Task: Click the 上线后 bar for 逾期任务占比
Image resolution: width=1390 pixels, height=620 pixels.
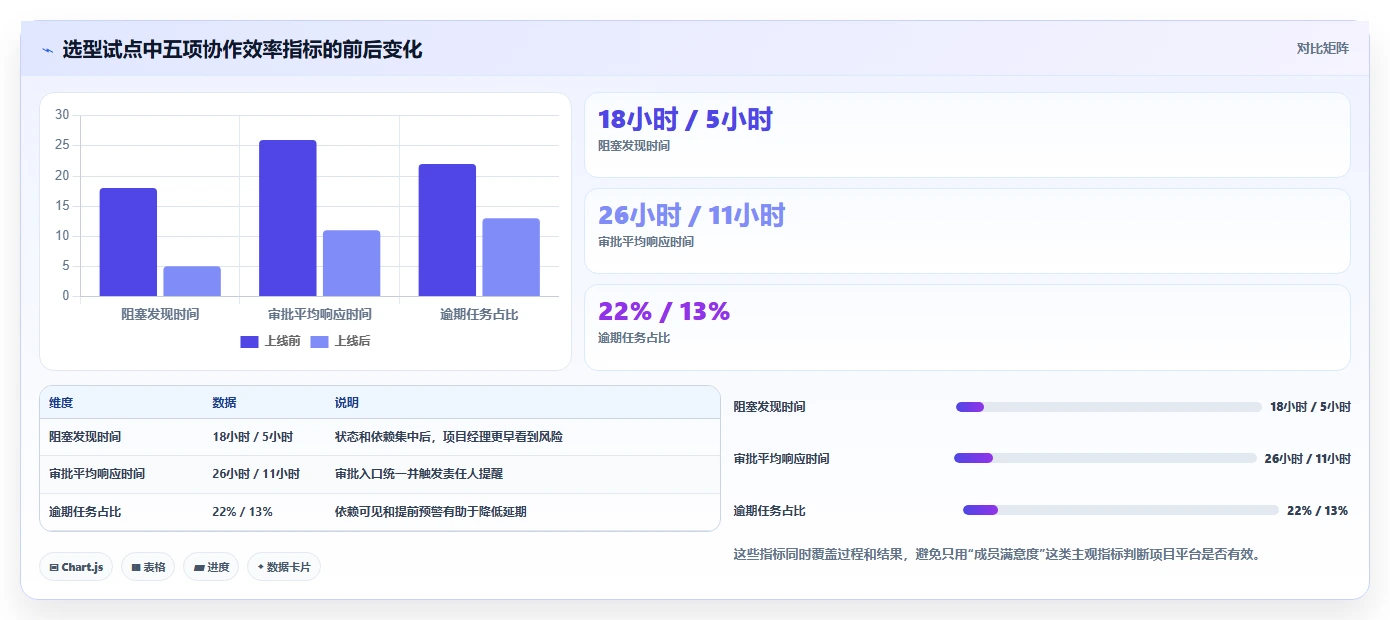Action: coord(511,257)
